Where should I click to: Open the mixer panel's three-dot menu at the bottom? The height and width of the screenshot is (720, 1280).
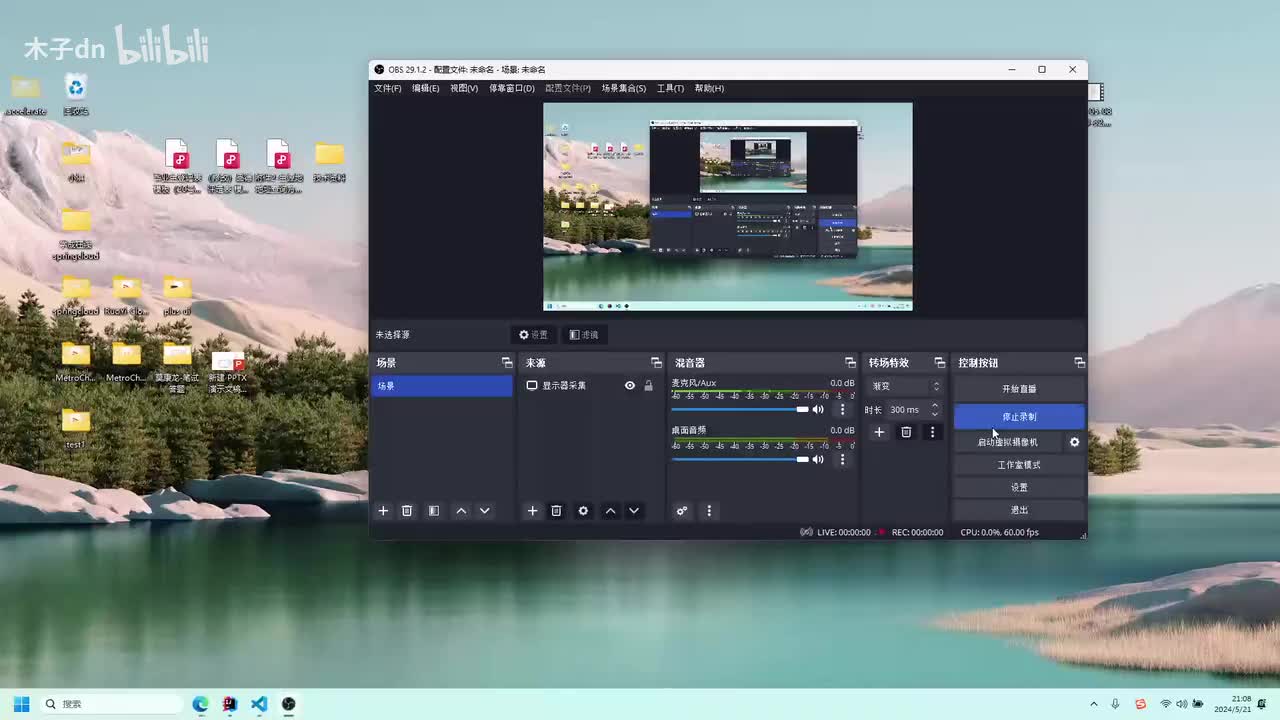[x=709, y=511]
